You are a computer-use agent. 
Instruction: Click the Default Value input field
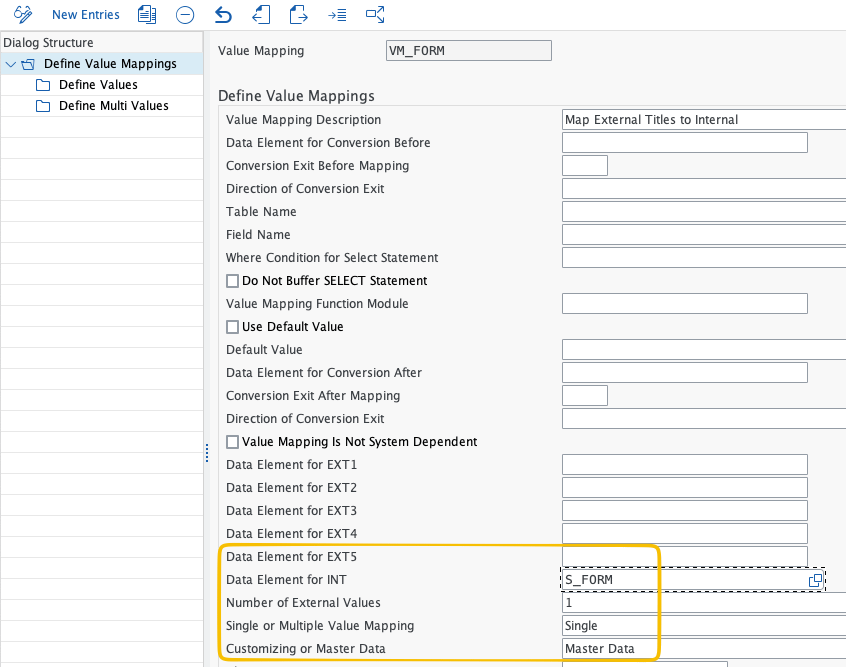tap(704, 350)
